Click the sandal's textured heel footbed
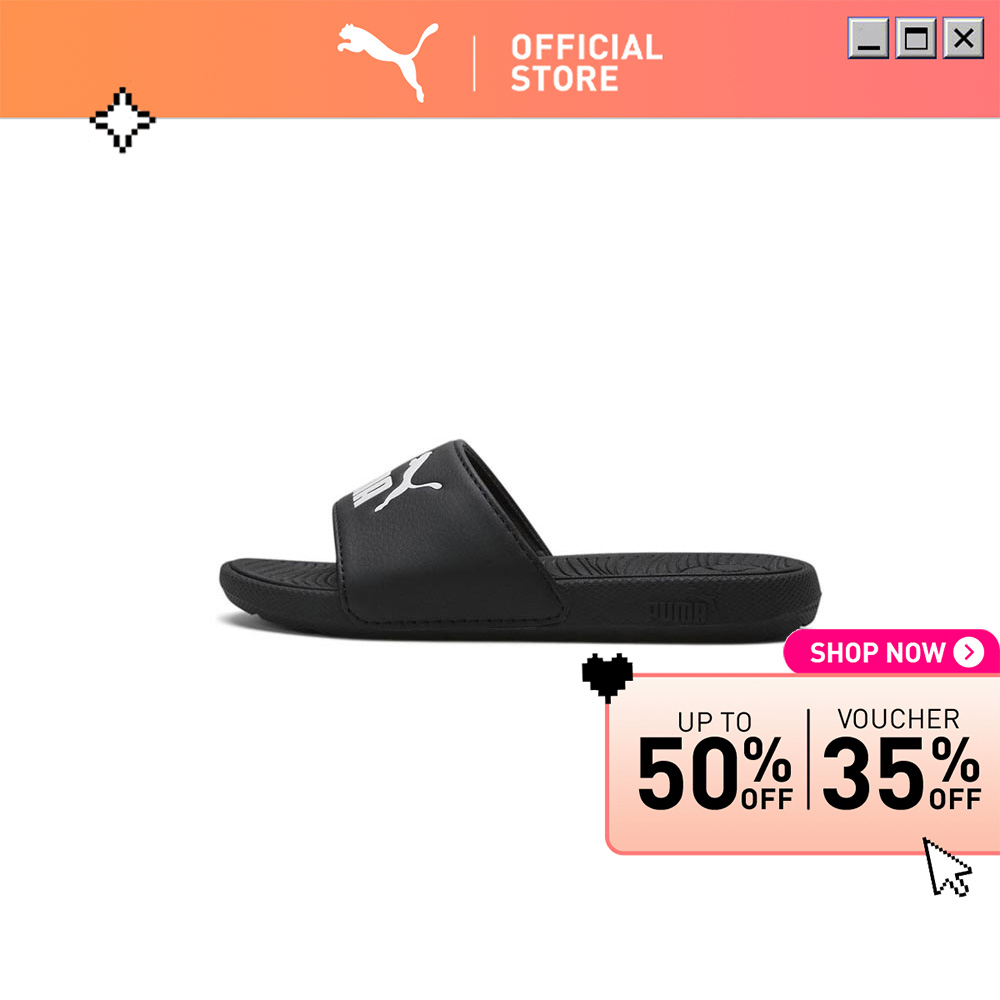 coord(682,564)
